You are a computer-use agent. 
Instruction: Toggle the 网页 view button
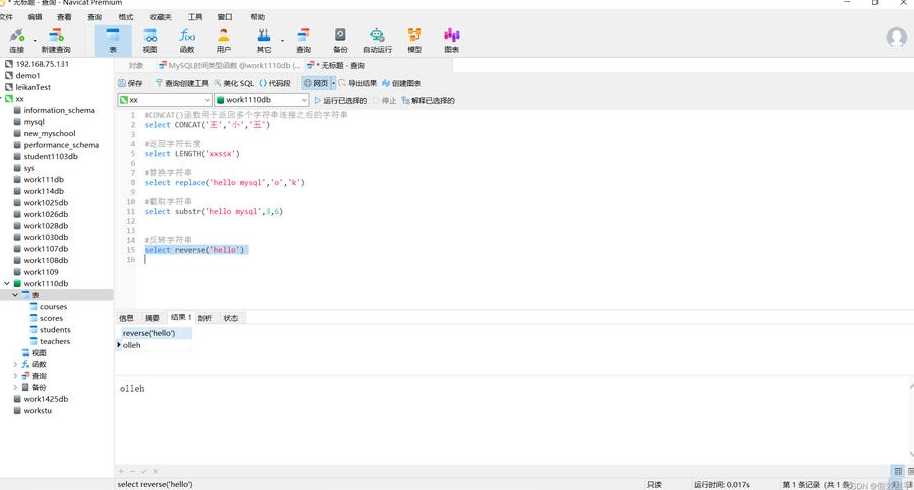(316, 83)
